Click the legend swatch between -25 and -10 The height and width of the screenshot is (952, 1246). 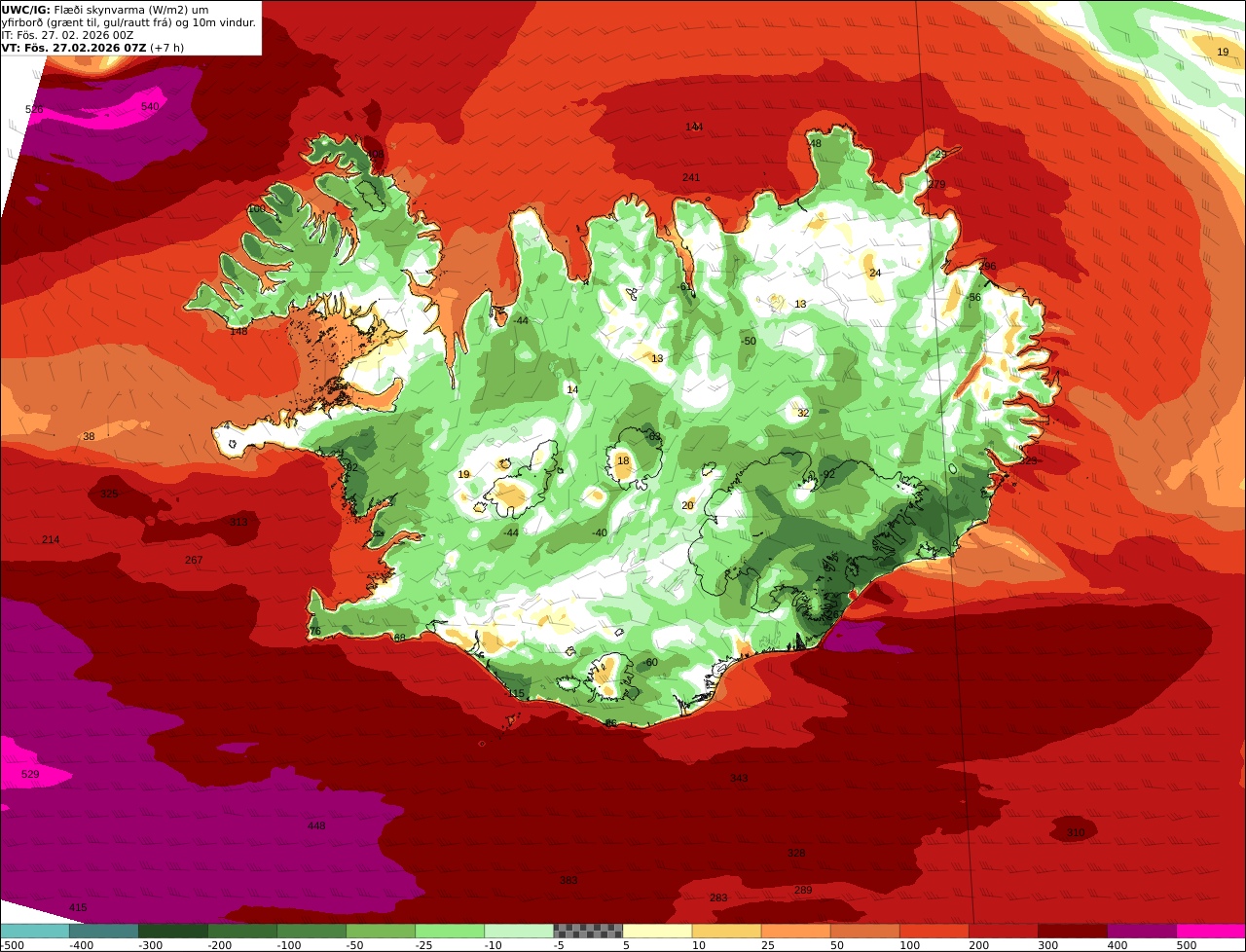(450, 931)
